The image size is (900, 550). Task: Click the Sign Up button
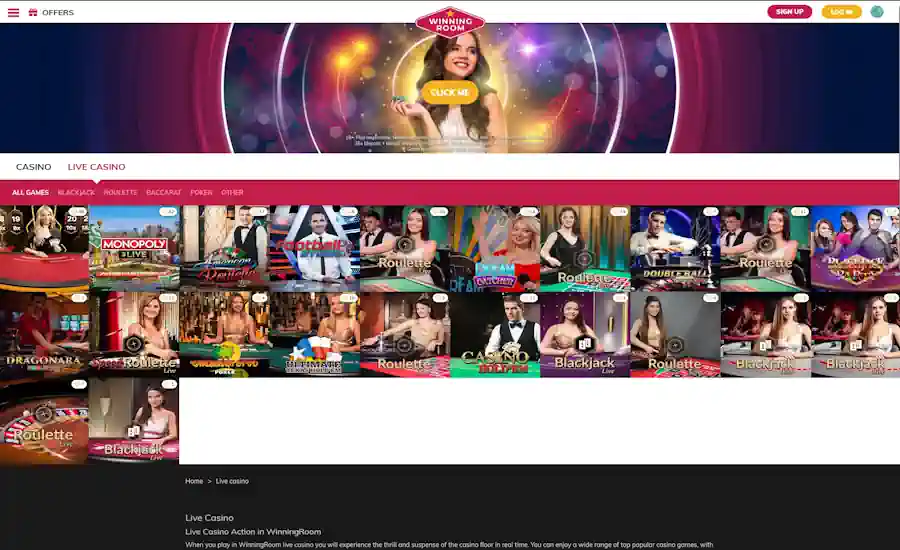789,11
